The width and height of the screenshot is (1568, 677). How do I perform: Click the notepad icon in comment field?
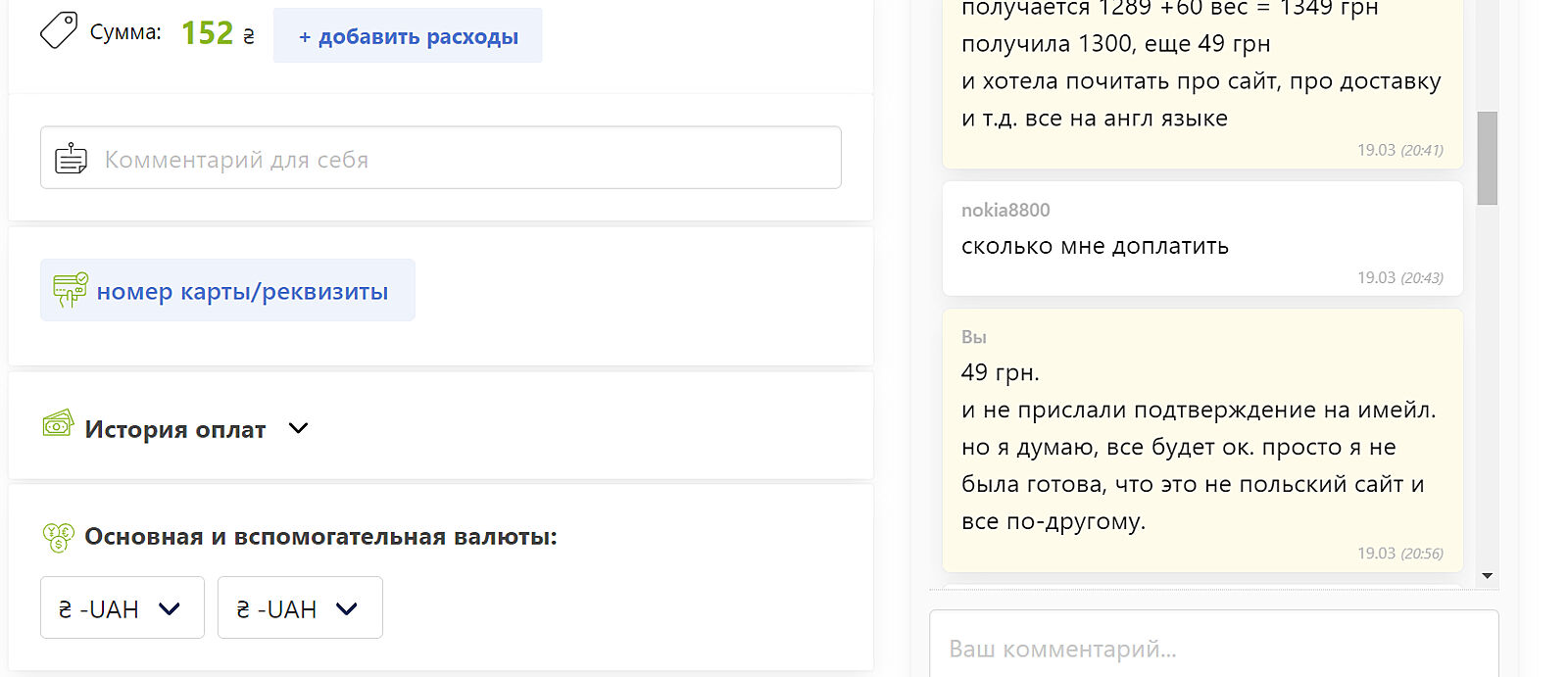pyautogui.click(x=71, y=159)
